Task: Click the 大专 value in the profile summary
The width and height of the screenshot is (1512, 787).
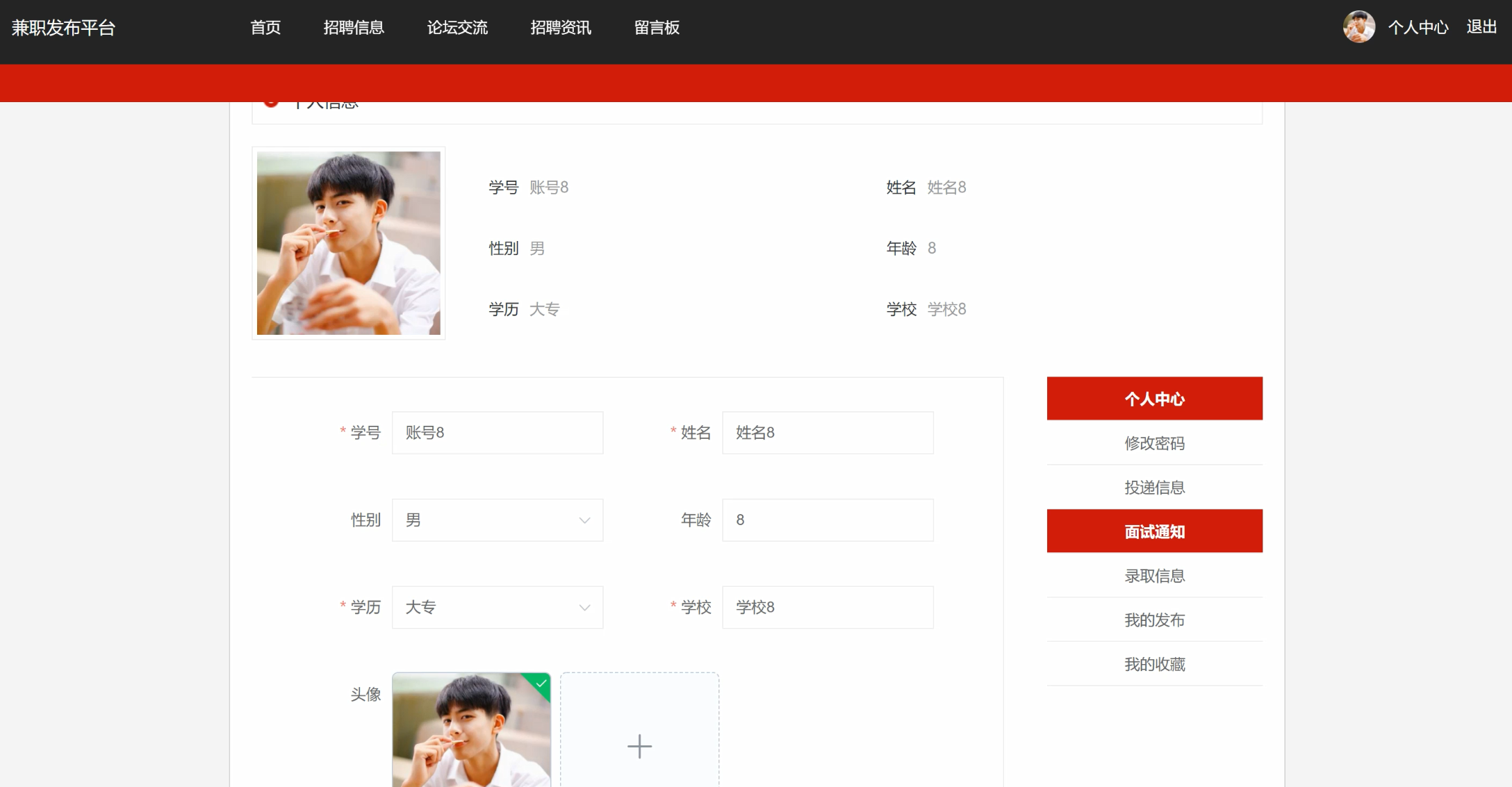Action: pos(545,309)
